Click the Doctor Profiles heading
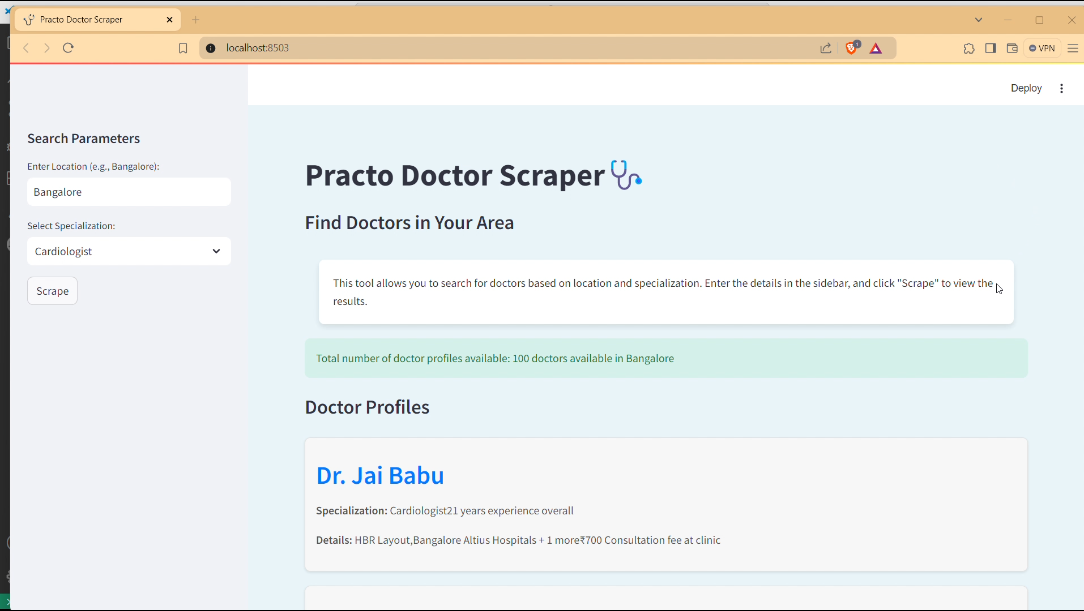The height and width of the screenshot is (611, 1084). [x=367, y=407]
